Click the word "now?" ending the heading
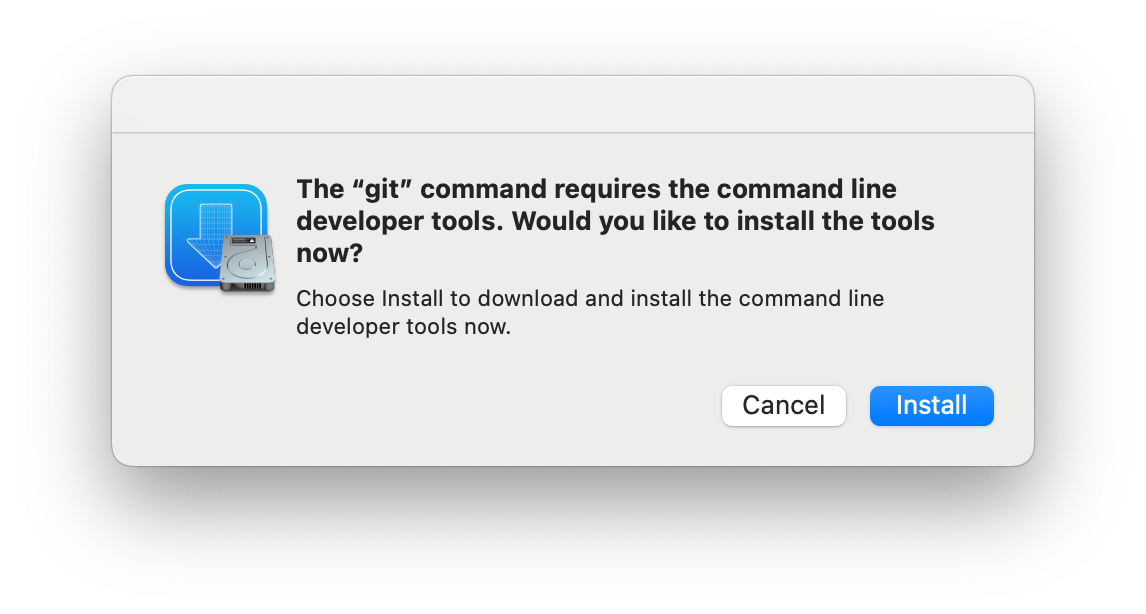Viewport: 1146px width, 614px height. (330, 254)
